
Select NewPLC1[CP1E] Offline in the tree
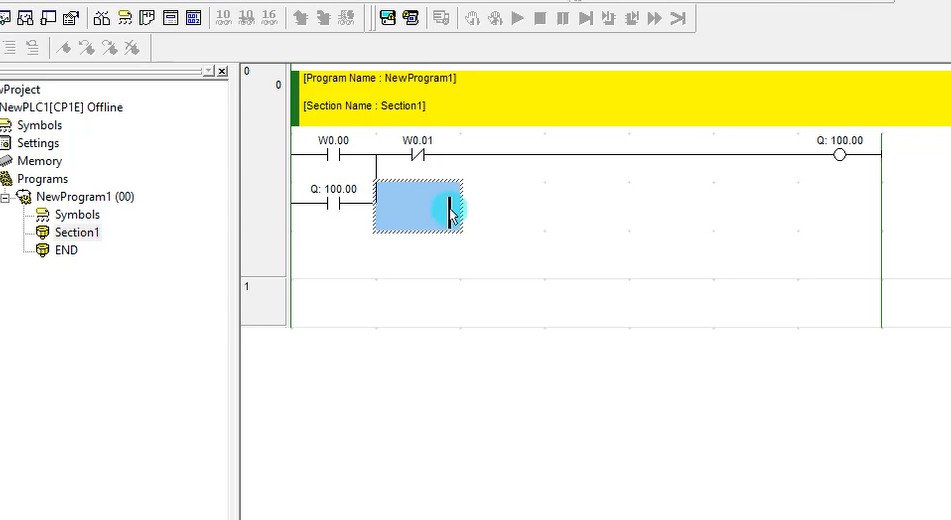61,107
